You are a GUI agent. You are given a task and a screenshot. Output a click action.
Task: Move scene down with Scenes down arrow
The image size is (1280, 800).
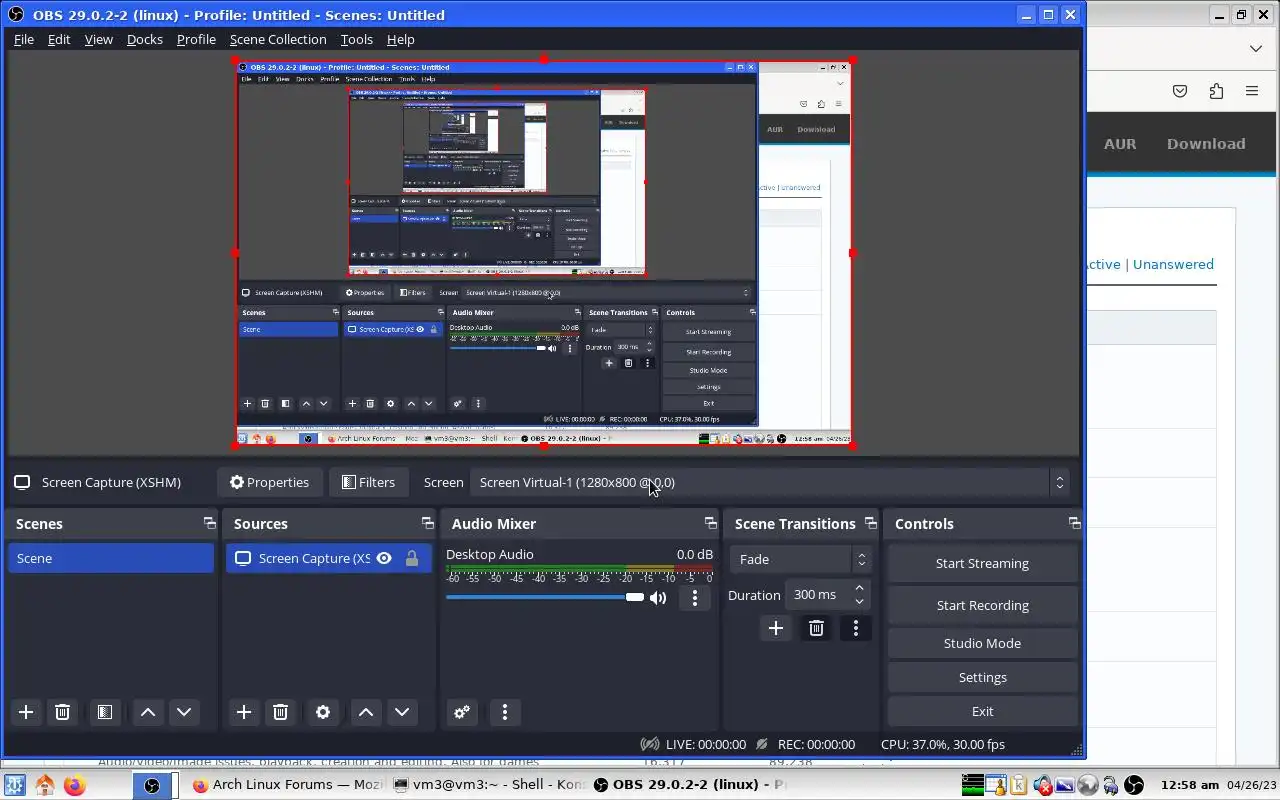(183, 712)
